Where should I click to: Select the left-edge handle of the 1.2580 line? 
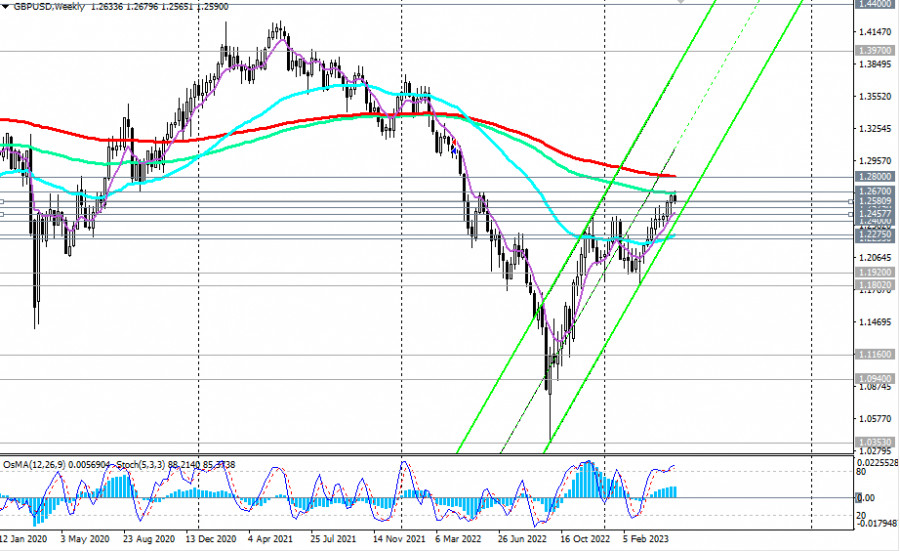pos(3,201)
